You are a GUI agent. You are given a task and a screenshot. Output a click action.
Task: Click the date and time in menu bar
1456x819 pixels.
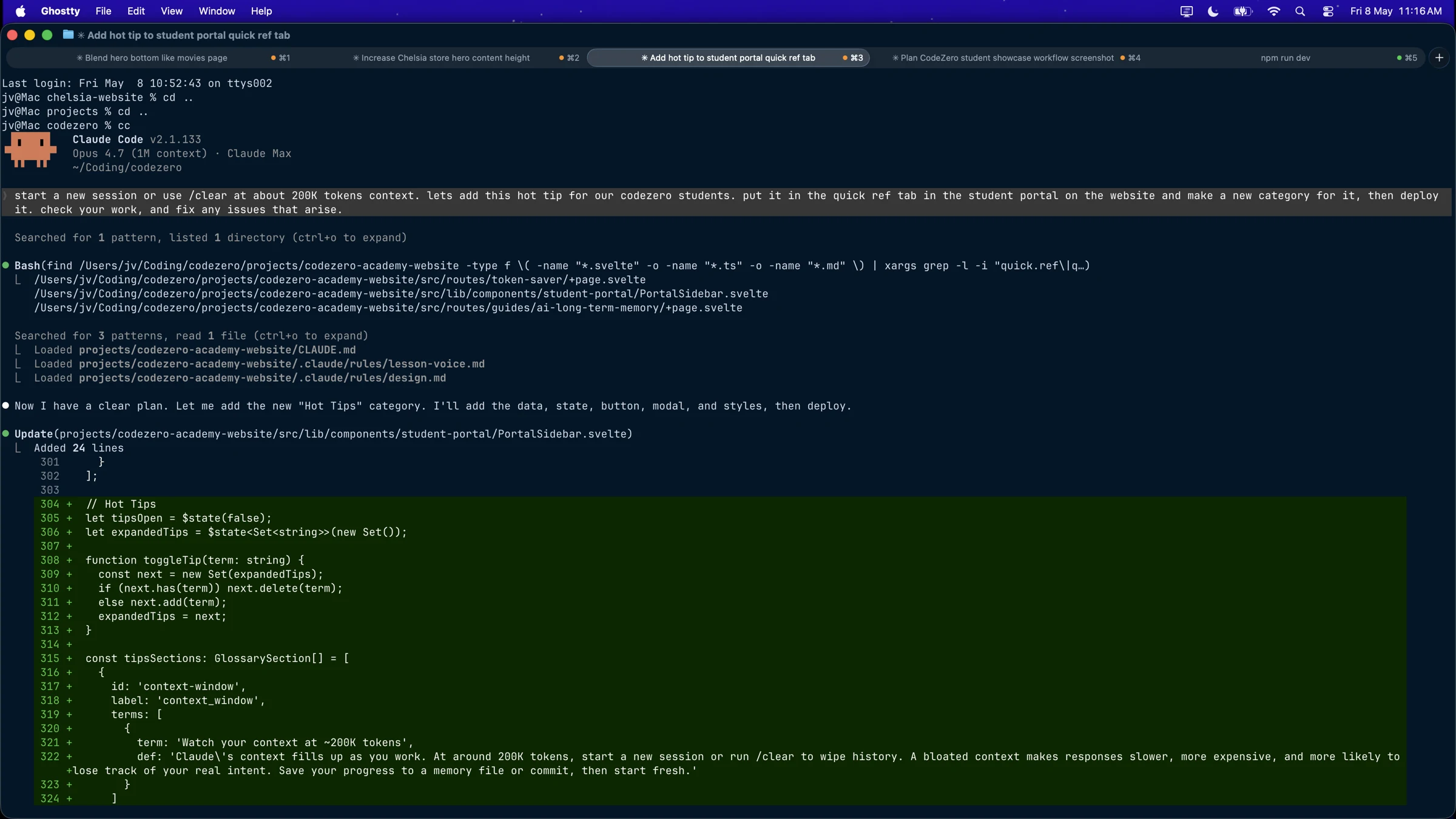click(x=1396, y=11)
